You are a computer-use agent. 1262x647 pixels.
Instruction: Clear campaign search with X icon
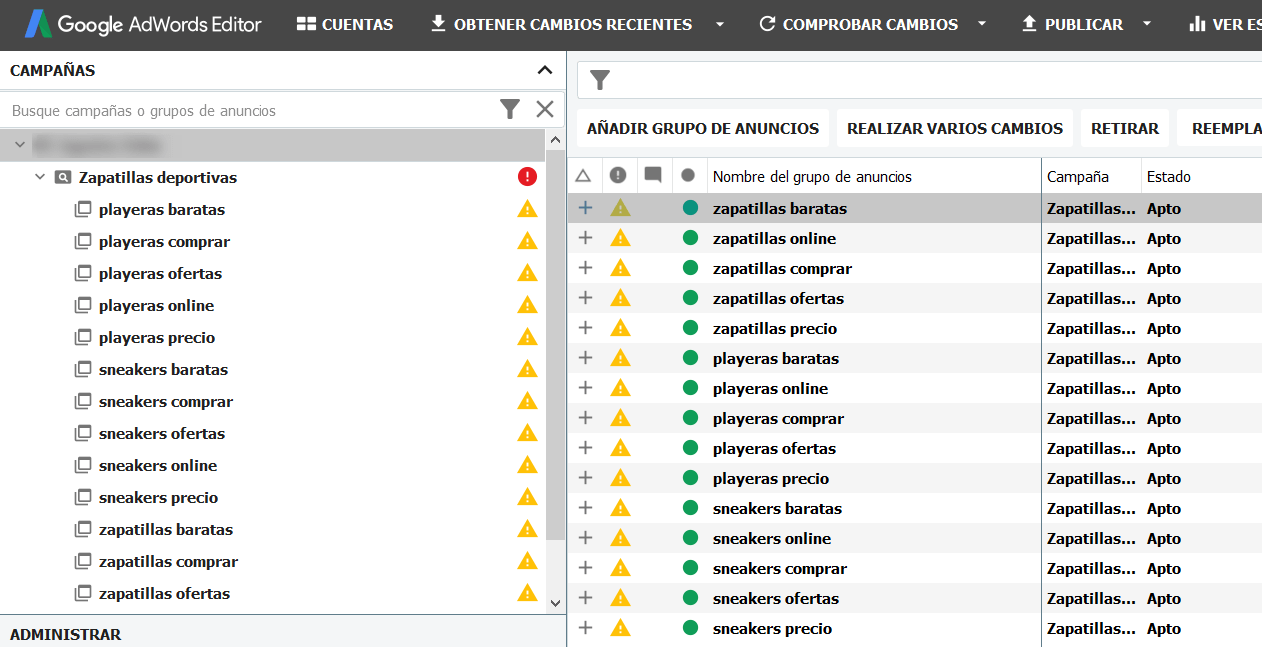(x=545, y=109)
